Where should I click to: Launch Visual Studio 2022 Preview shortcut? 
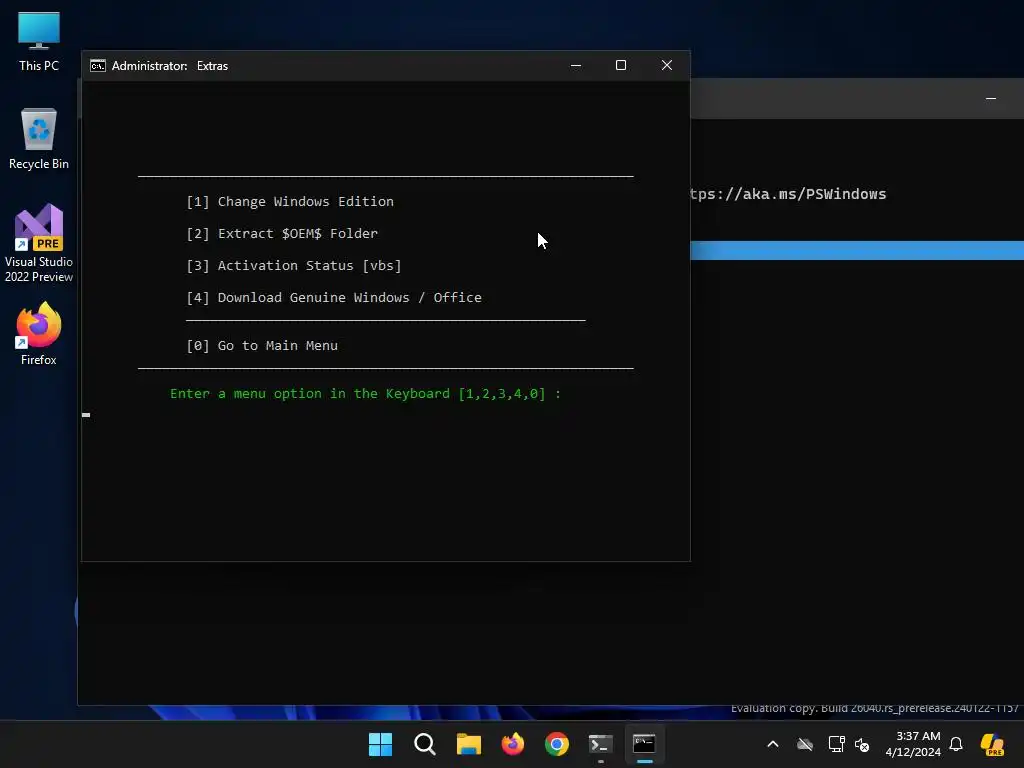(39, 243)
